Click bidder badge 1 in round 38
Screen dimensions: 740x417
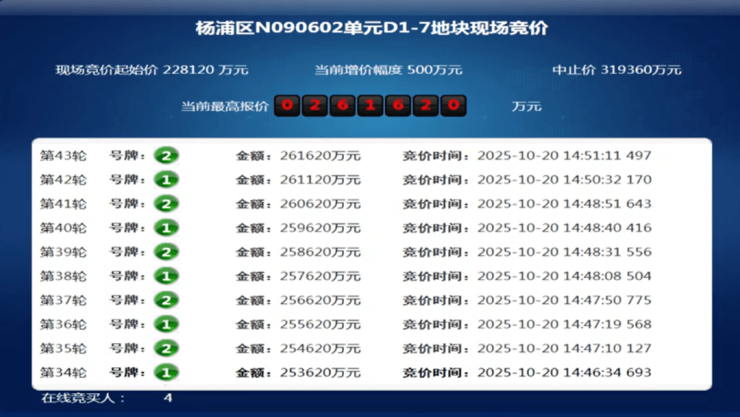pos(166,276)
